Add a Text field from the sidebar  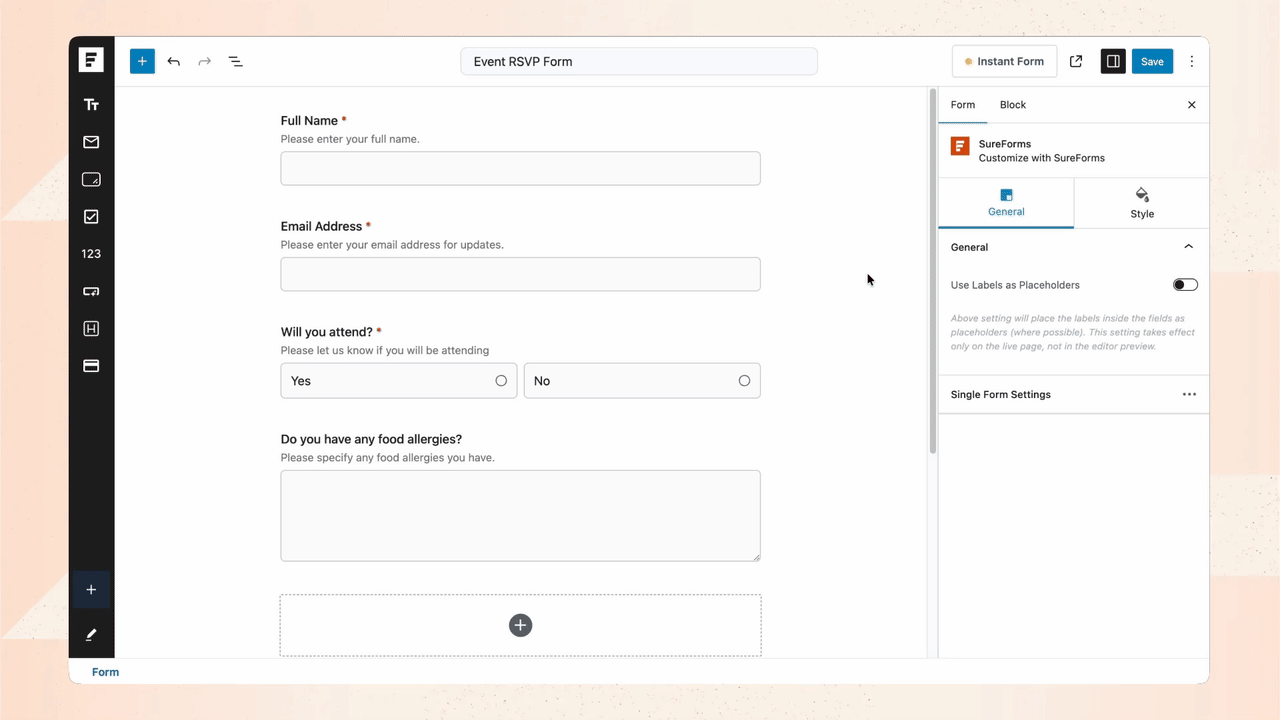[91, 105]
